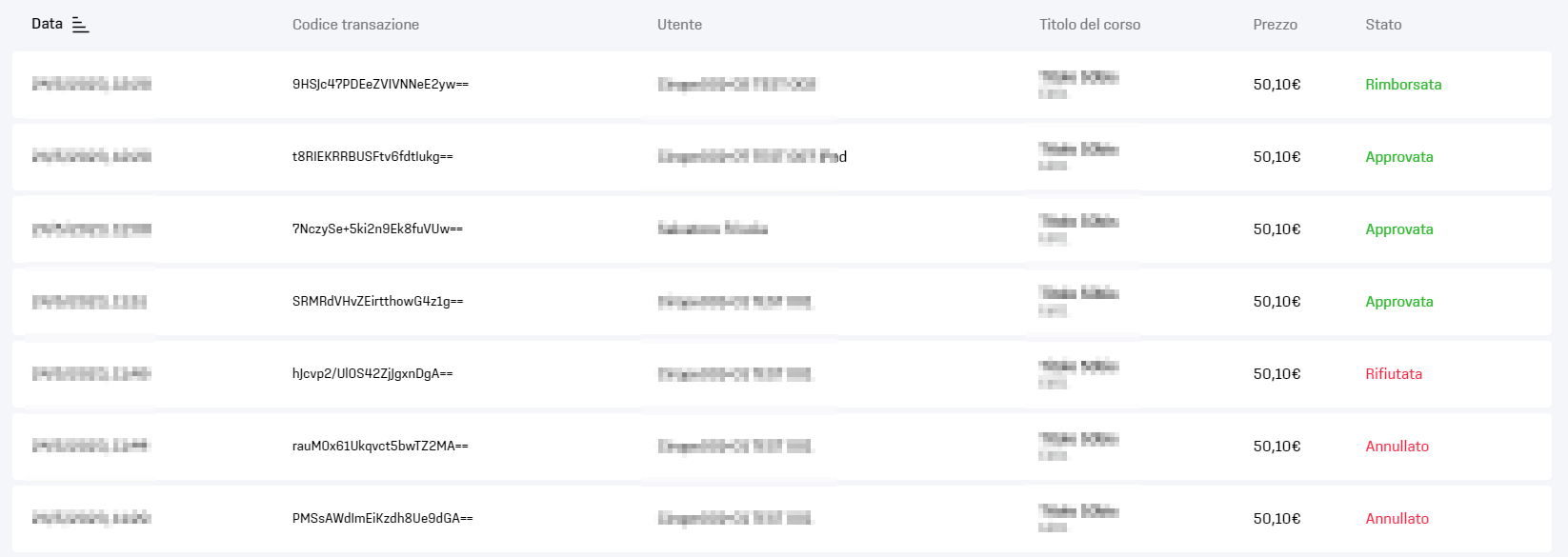Click the Prezzo column header

(x=1275, y=25)
